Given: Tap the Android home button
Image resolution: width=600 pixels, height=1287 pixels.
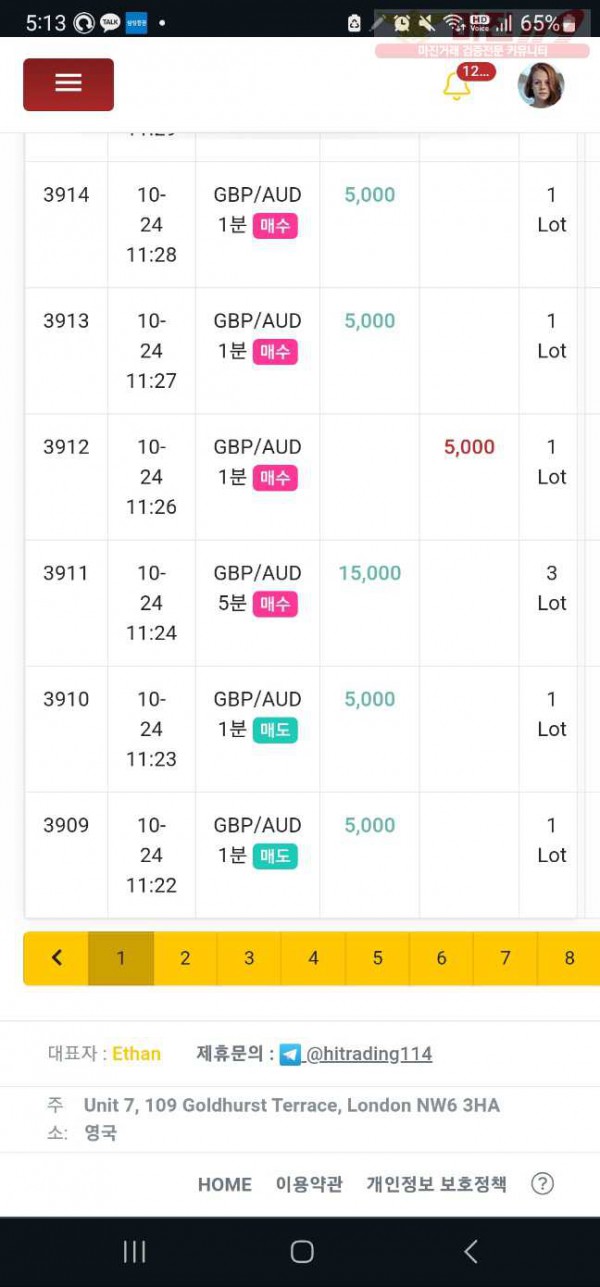Looking at the screenshot, I should click(302, 1251).
